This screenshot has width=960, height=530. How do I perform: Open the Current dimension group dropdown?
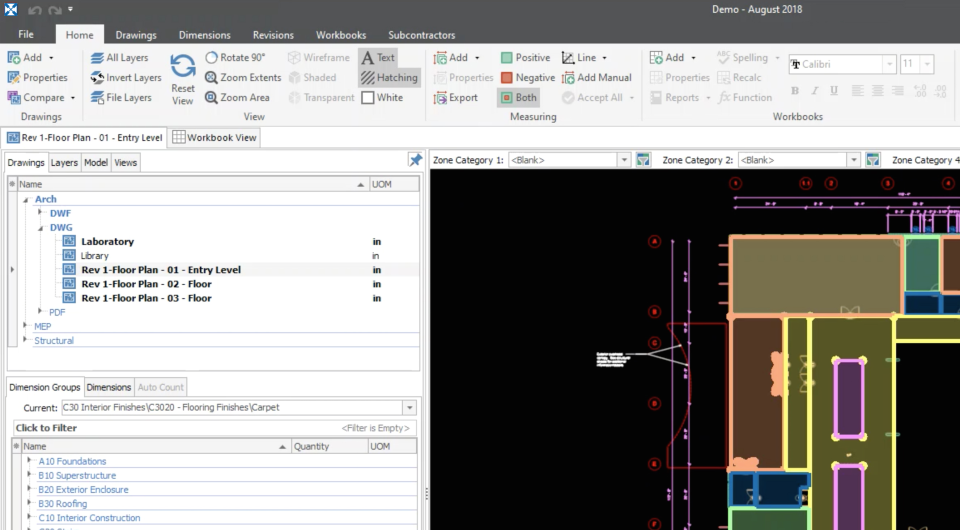(x=409, y=408)
